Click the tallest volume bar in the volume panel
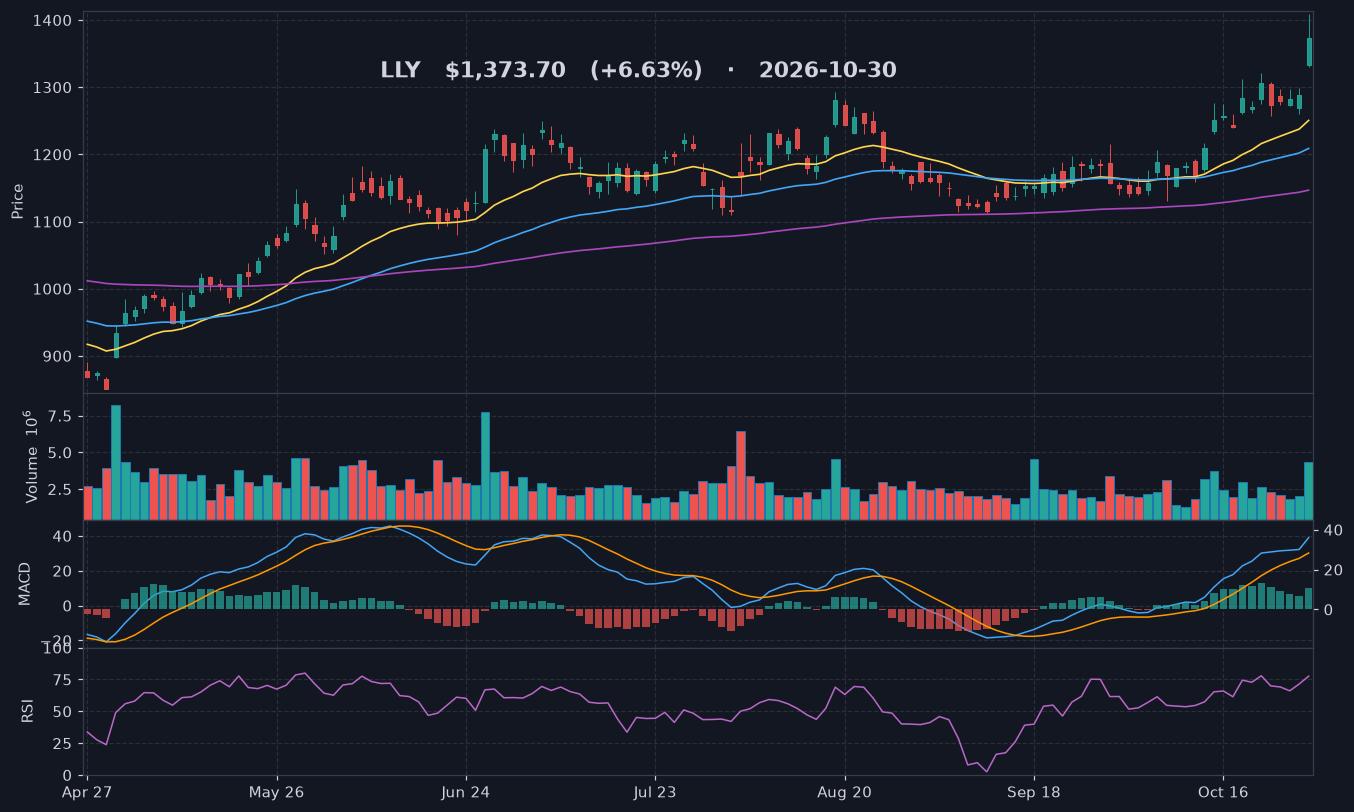Screen dimensions: 1354x812 tap(116, 462)
